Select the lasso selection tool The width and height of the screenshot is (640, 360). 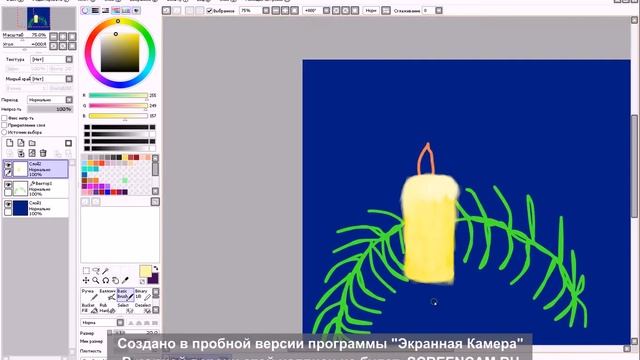pyautogui.click(x=96, y=271)
